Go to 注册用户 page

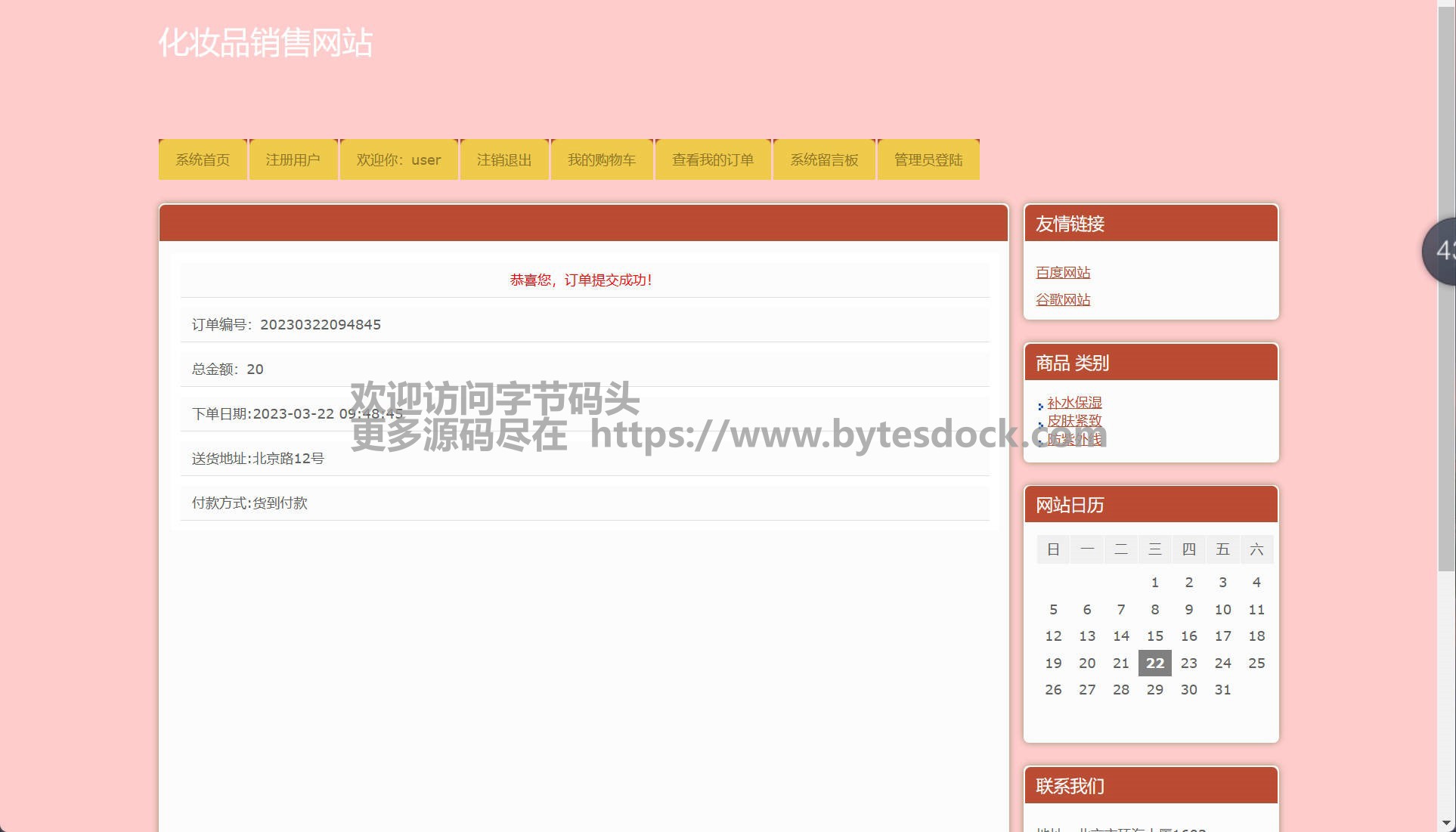pyautogui.click(x=293, y=160)
